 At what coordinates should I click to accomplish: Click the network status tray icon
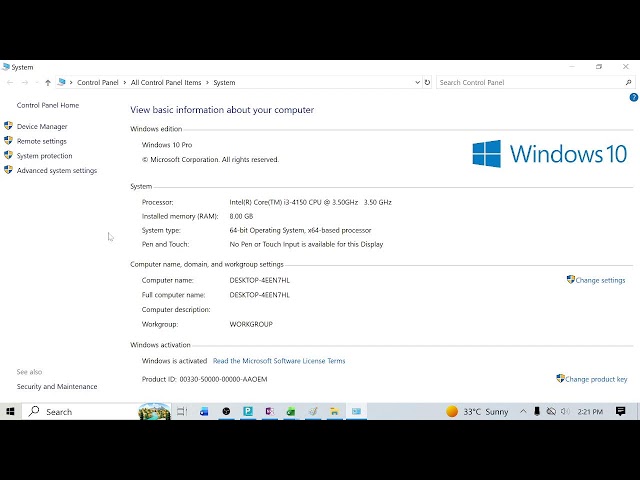click(551, 411)
